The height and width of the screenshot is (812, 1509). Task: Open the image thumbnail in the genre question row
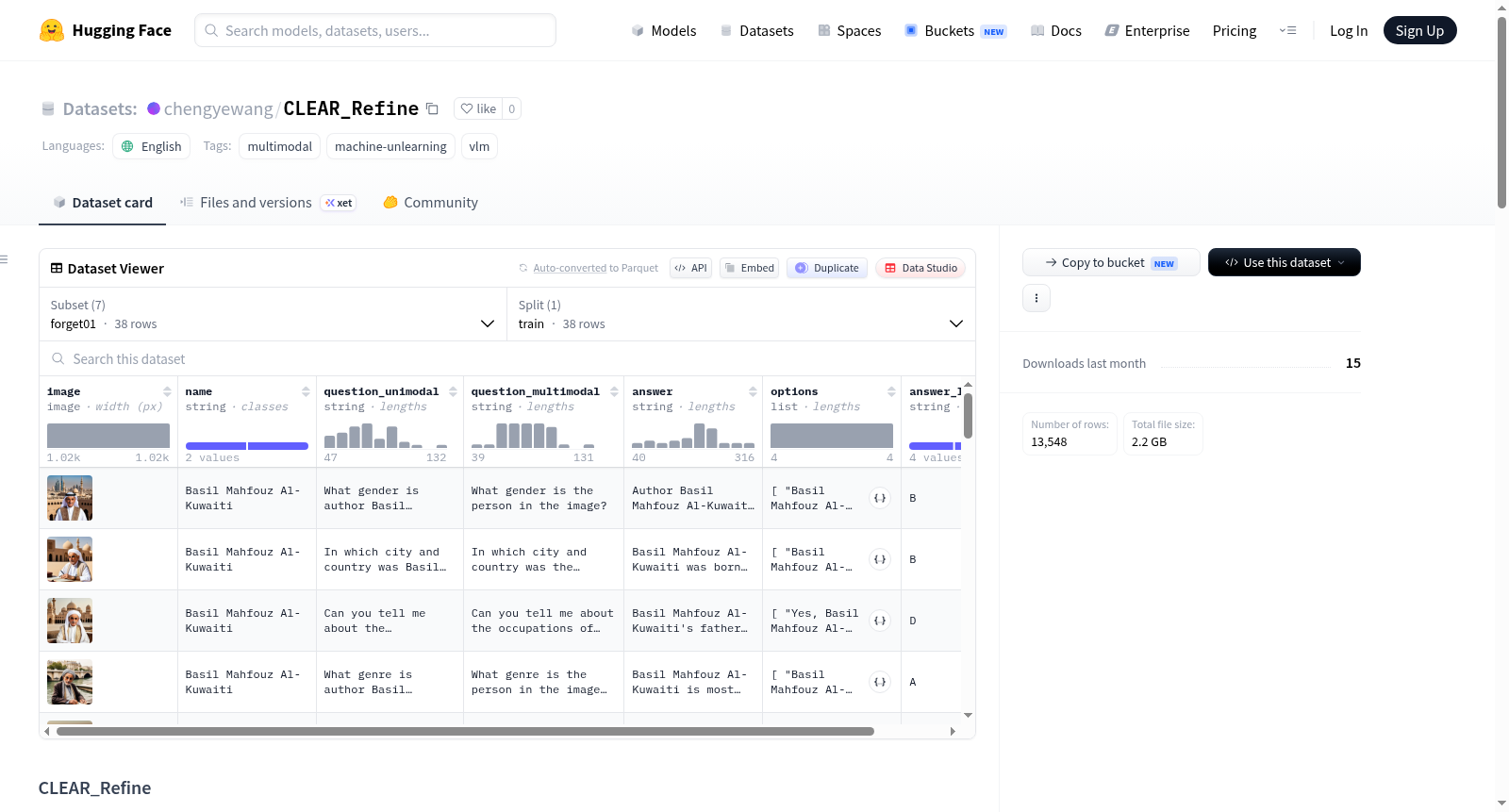[x=70, y=682]
